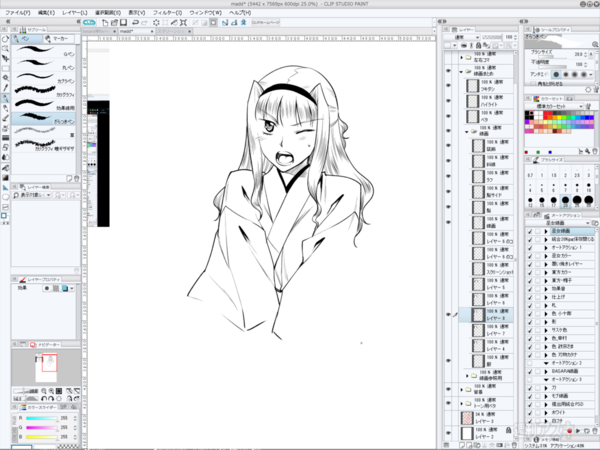Switch to the マーカー sub tool group
The height and width of the screenshot is (450, 600).
tap(61, 39)
